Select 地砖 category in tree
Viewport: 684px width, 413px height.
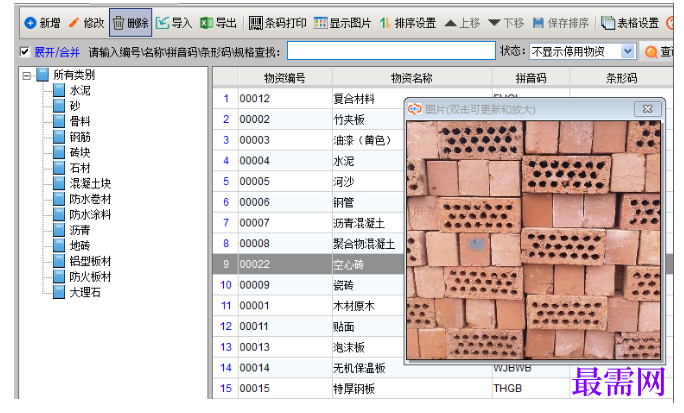[x=80, y=246]
